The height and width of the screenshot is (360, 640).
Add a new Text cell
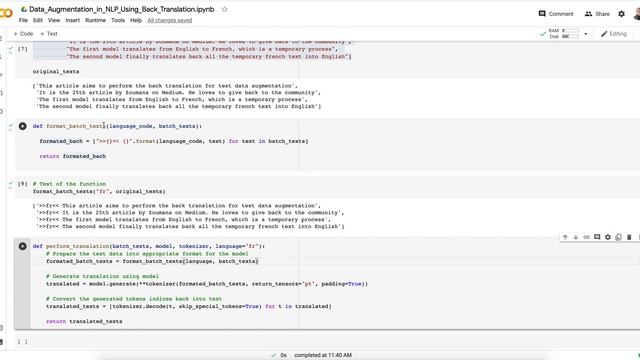(x=49, y=34)
